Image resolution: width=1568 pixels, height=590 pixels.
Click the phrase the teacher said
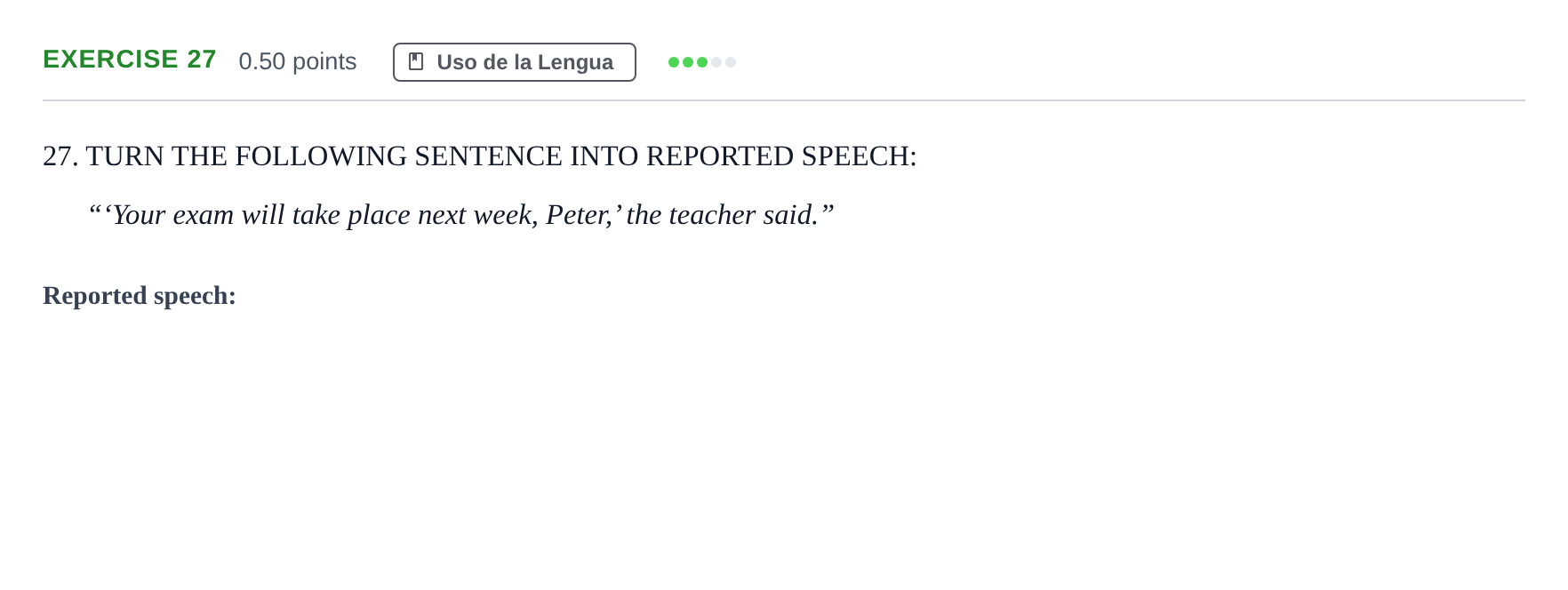pyautogui.click(x=722, y=215)
